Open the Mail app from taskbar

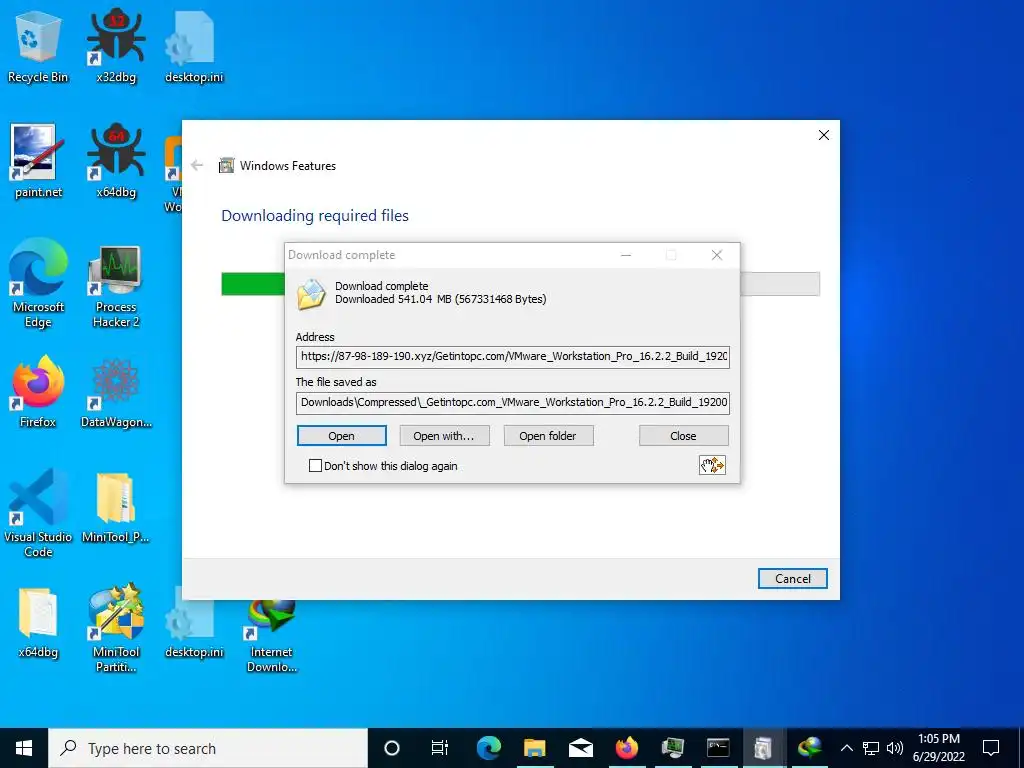pyautogui.click(x=580, y=748)
